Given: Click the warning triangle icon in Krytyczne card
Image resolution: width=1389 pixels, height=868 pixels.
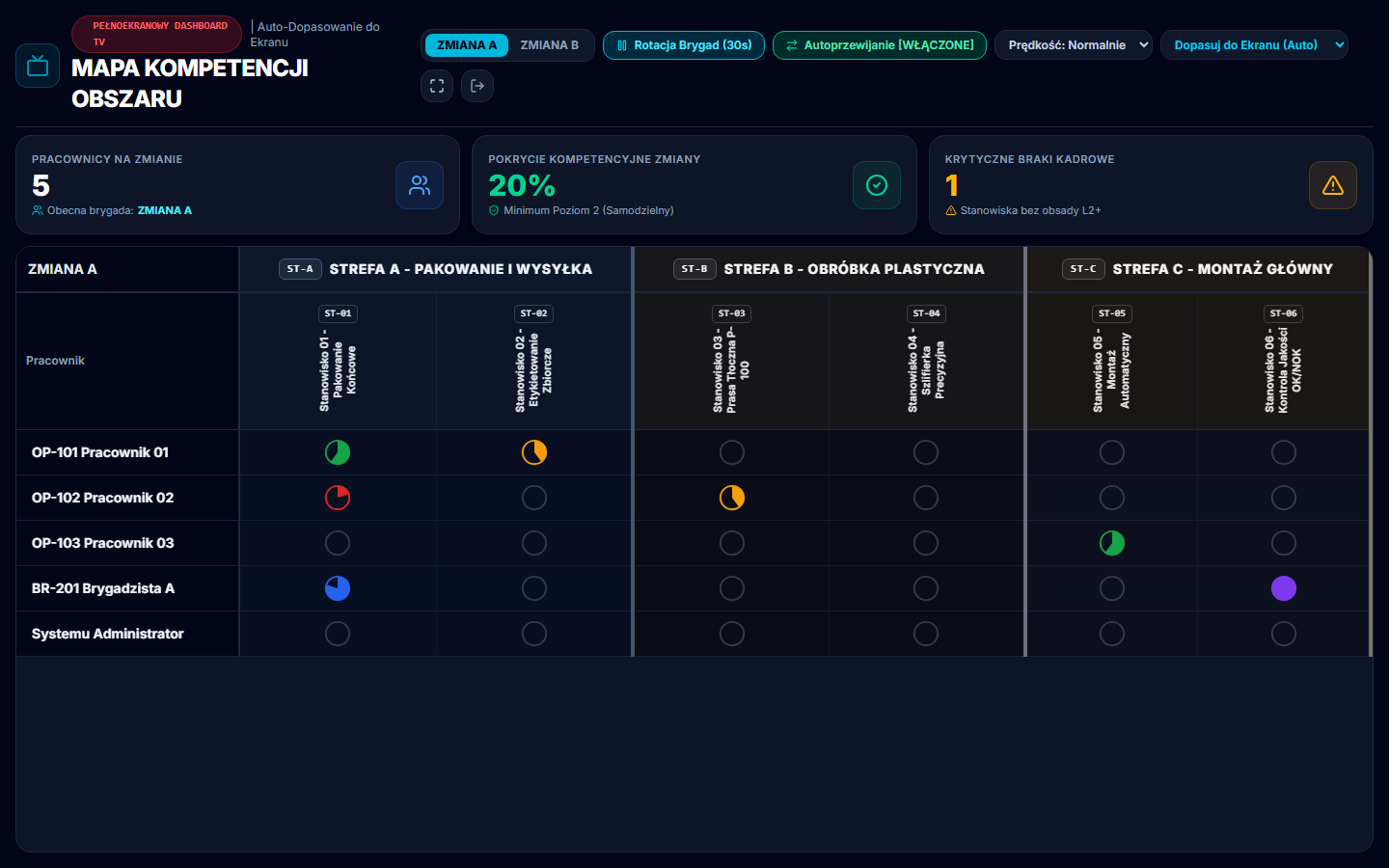Looking at the screenshot, I should pos(1333,185).
